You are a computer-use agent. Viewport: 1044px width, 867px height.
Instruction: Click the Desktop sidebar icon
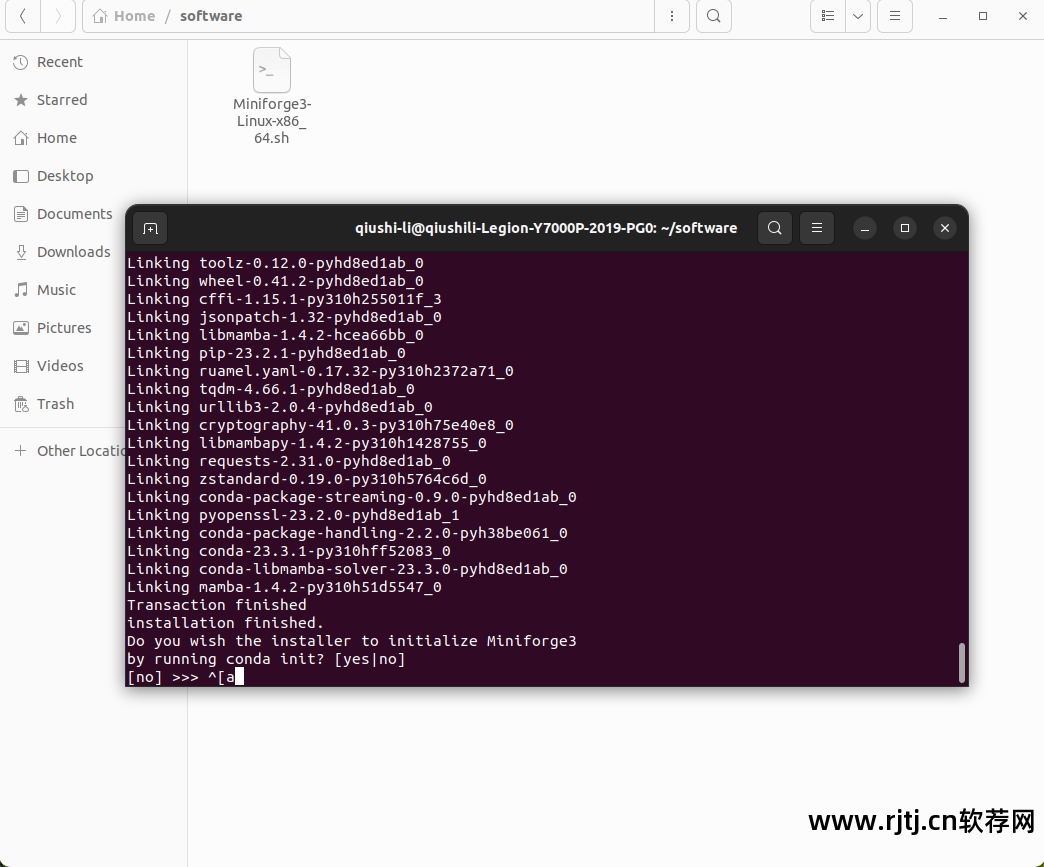(21, 176)
